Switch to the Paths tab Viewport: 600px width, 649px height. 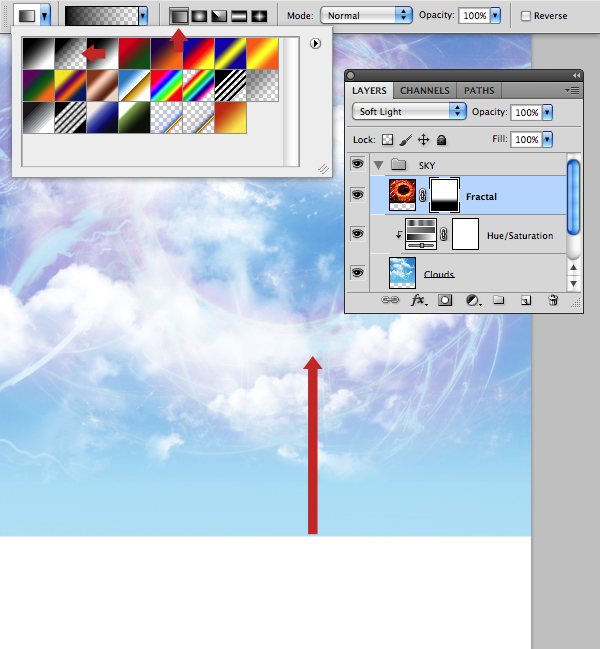(479, 91)
